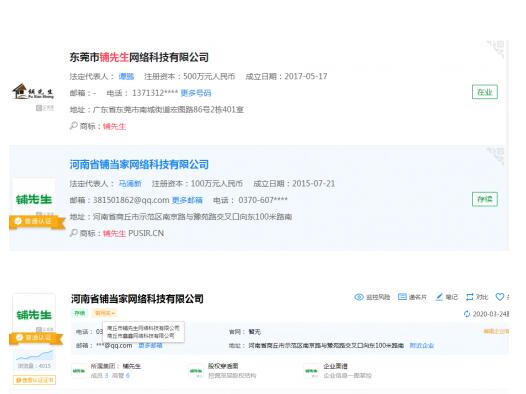Click 在业 status badge on Dongguan result
The image size is (526, 394).
[x=485, y=92]
